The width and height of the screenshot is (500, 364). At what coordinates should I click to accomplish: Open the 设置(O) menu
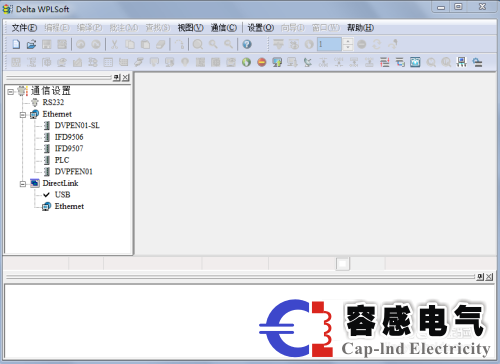click(261, 28)
